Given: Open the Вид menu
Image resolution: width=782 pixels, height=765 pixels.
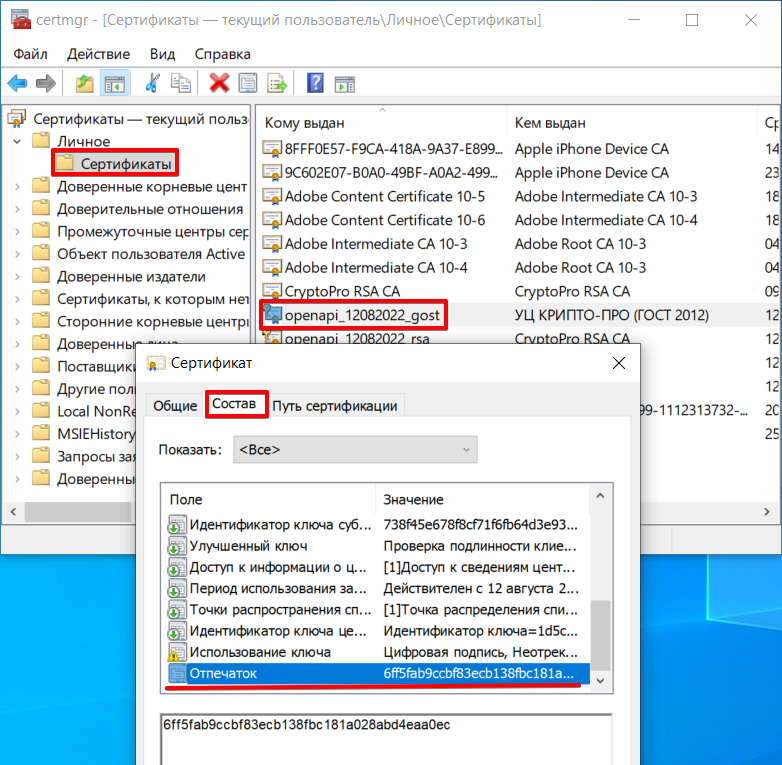Looking at the screenshot, I should (163, 54).
